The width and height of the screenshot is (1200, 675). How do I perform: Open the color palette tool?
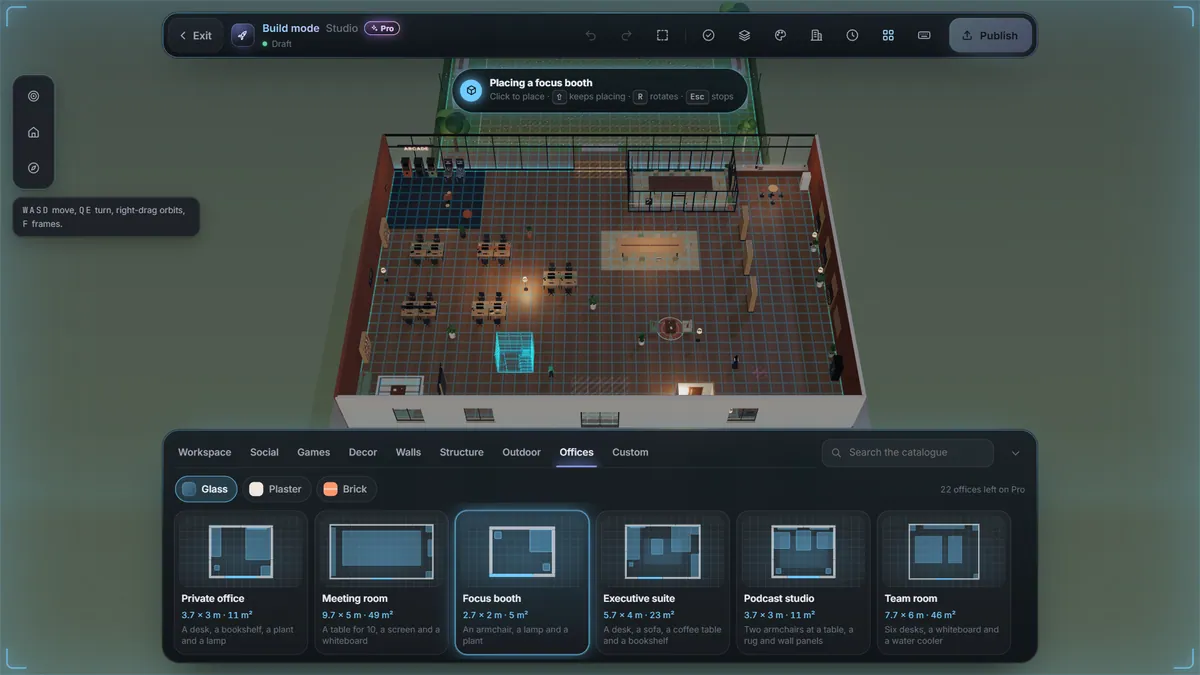780,35
